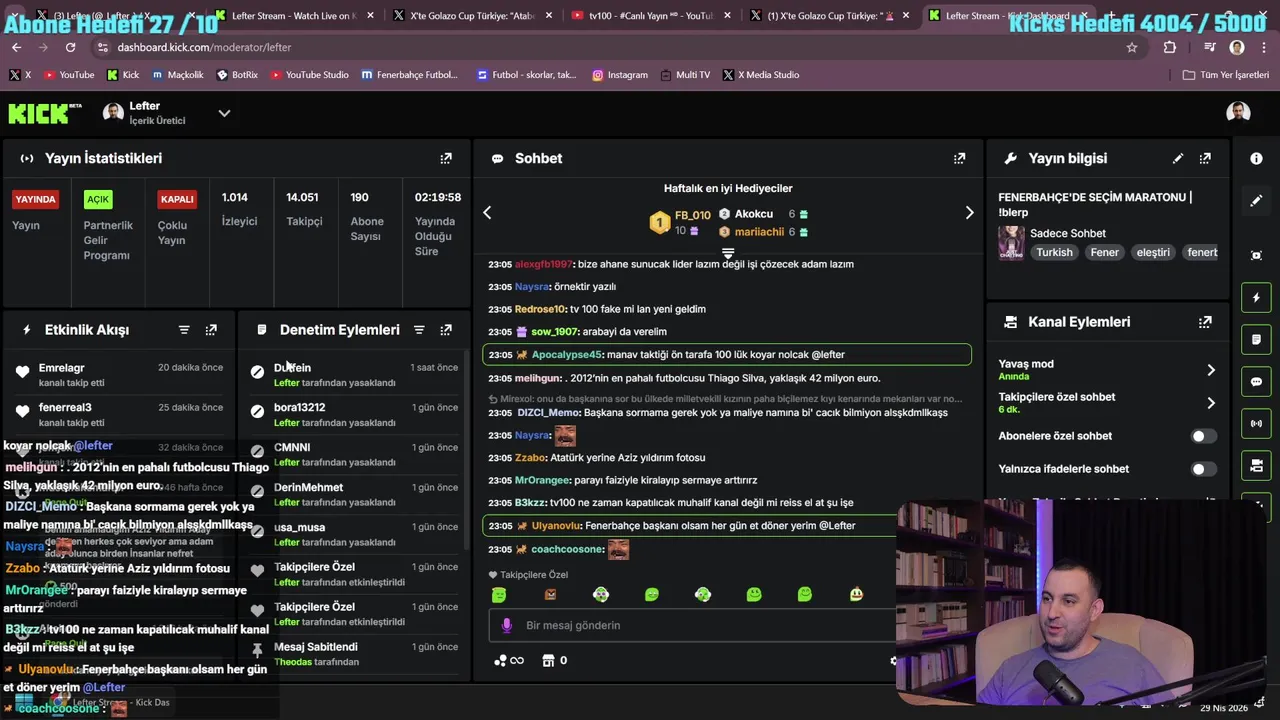
Task: Edit stream info with Yayın bilgisi pencil
Action: click(x=1178, y=158)
